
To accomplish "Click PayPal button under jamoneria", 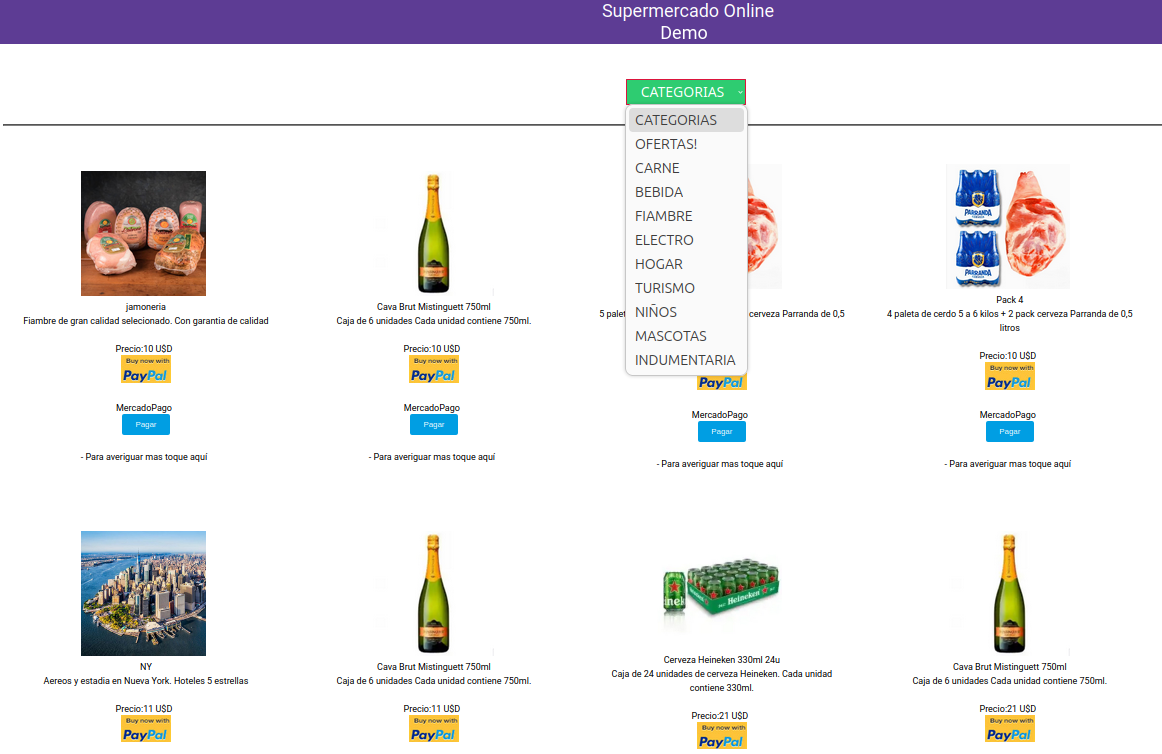I will click(146, 369).
